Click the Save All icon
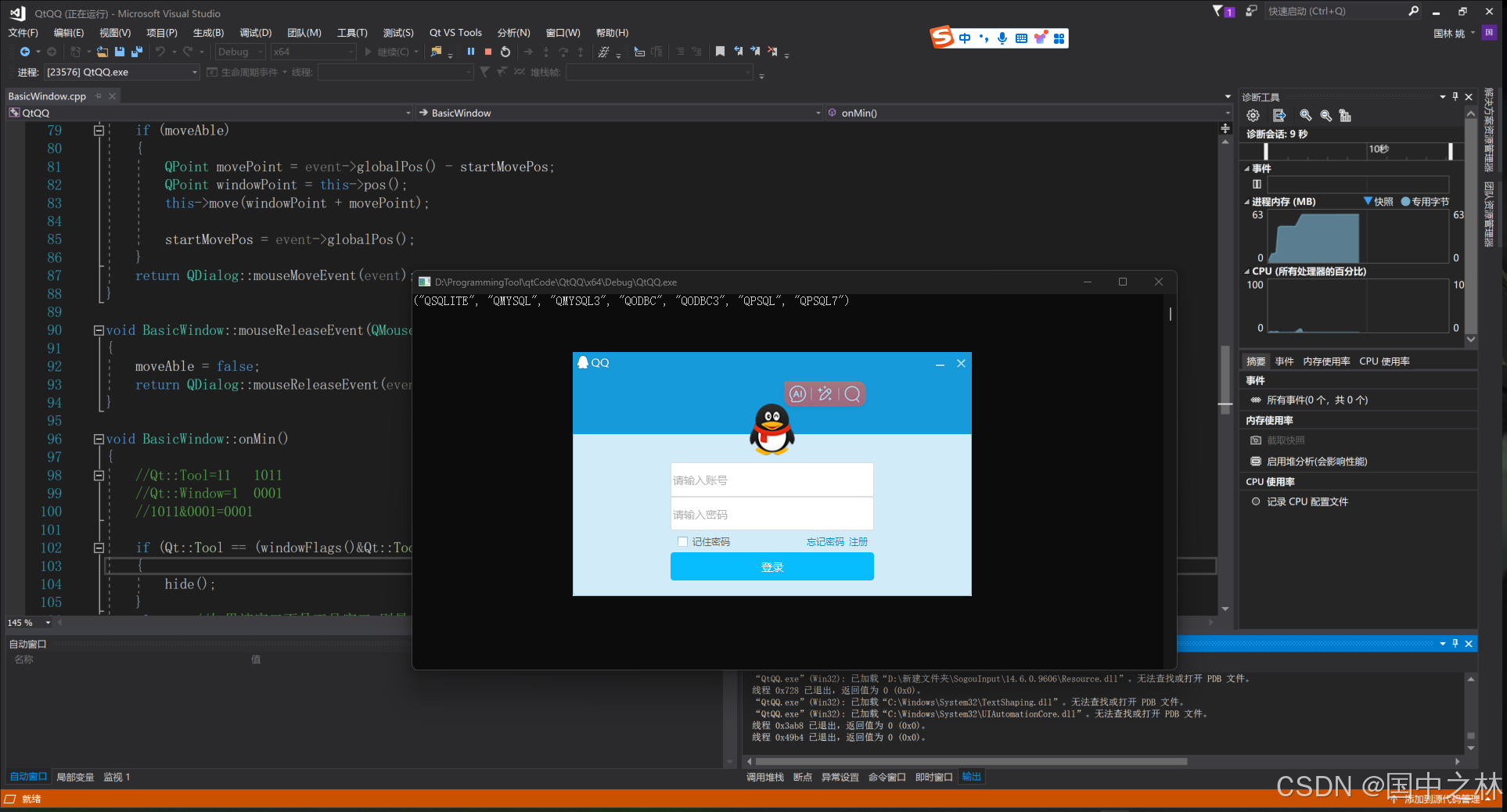Image resolution: width=1507 pixels, height=812 pixels. [137, 52]
